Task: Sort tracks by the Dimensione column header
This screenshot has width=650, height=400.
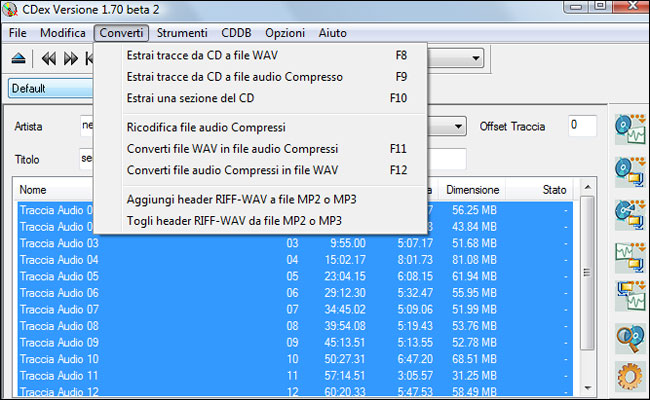Action: pos(472,190)
